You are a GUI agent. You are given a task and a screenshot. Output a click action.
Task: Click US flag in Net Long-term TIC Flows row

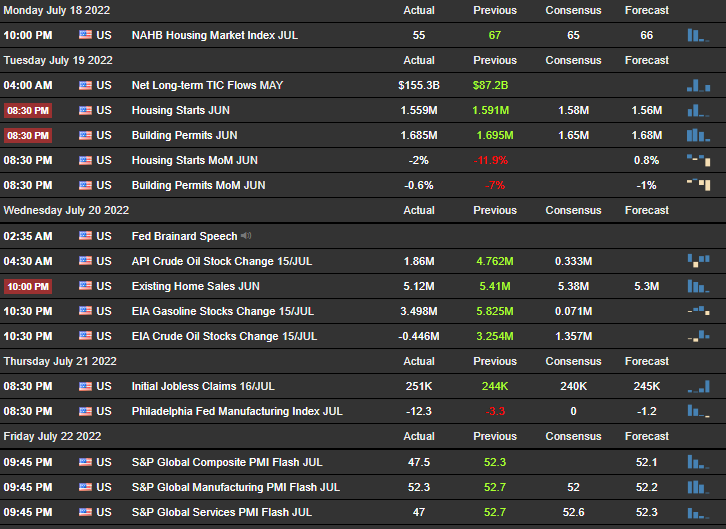coord(85,85)
